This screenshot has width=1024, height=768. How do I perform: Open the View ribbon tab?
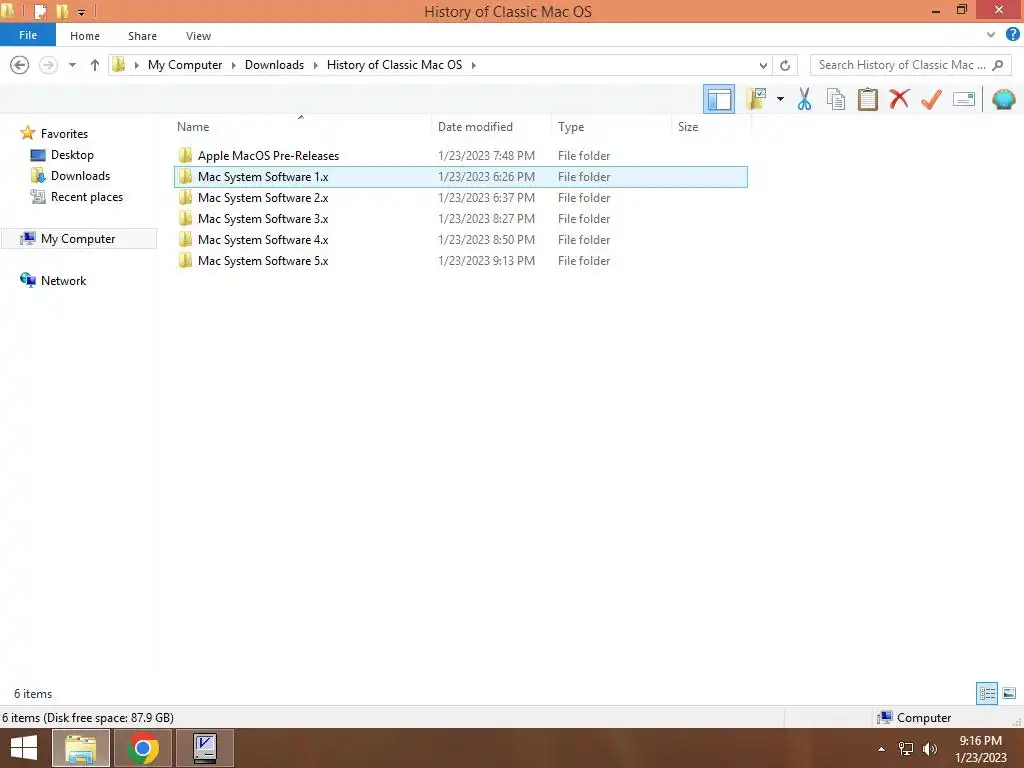pos(198,36)
